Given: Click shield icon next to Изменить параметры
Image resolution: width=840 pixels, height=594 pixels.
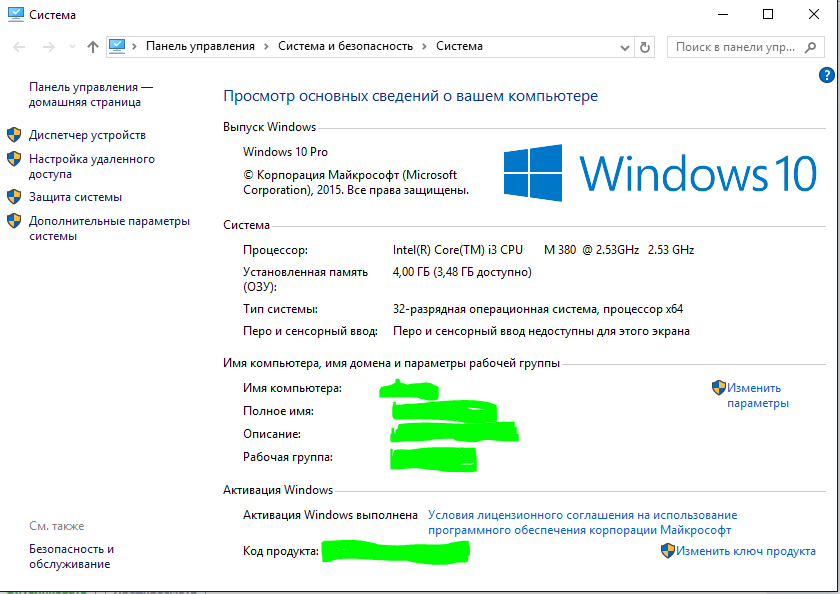Looking at the screenshot, I should pyautogui.click(x=718, y=387).
